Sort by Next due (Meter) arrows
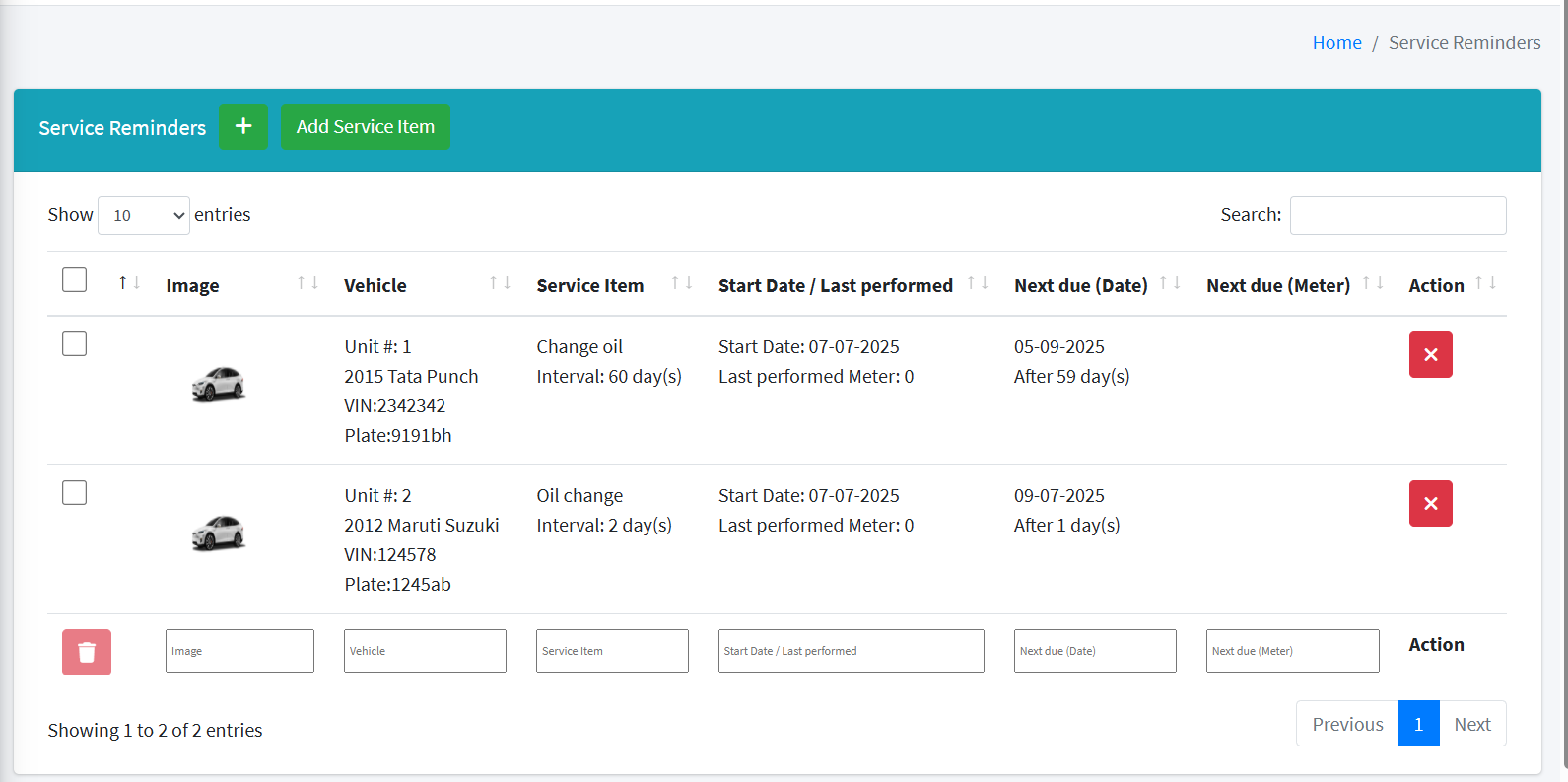Viewport: 1568px width, 782px height. [1373, 284]
